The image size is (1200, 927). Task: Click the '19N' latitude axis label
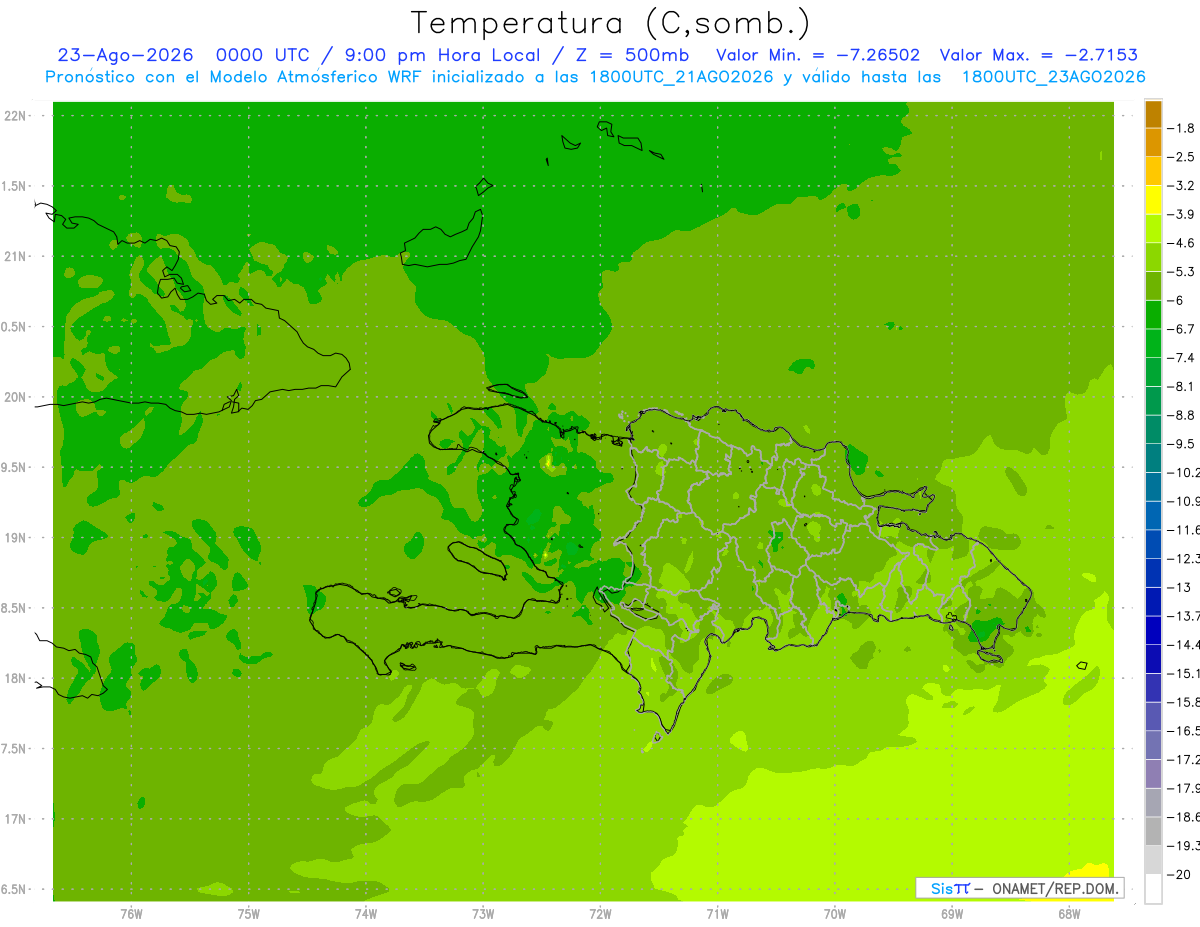[16, 538]
